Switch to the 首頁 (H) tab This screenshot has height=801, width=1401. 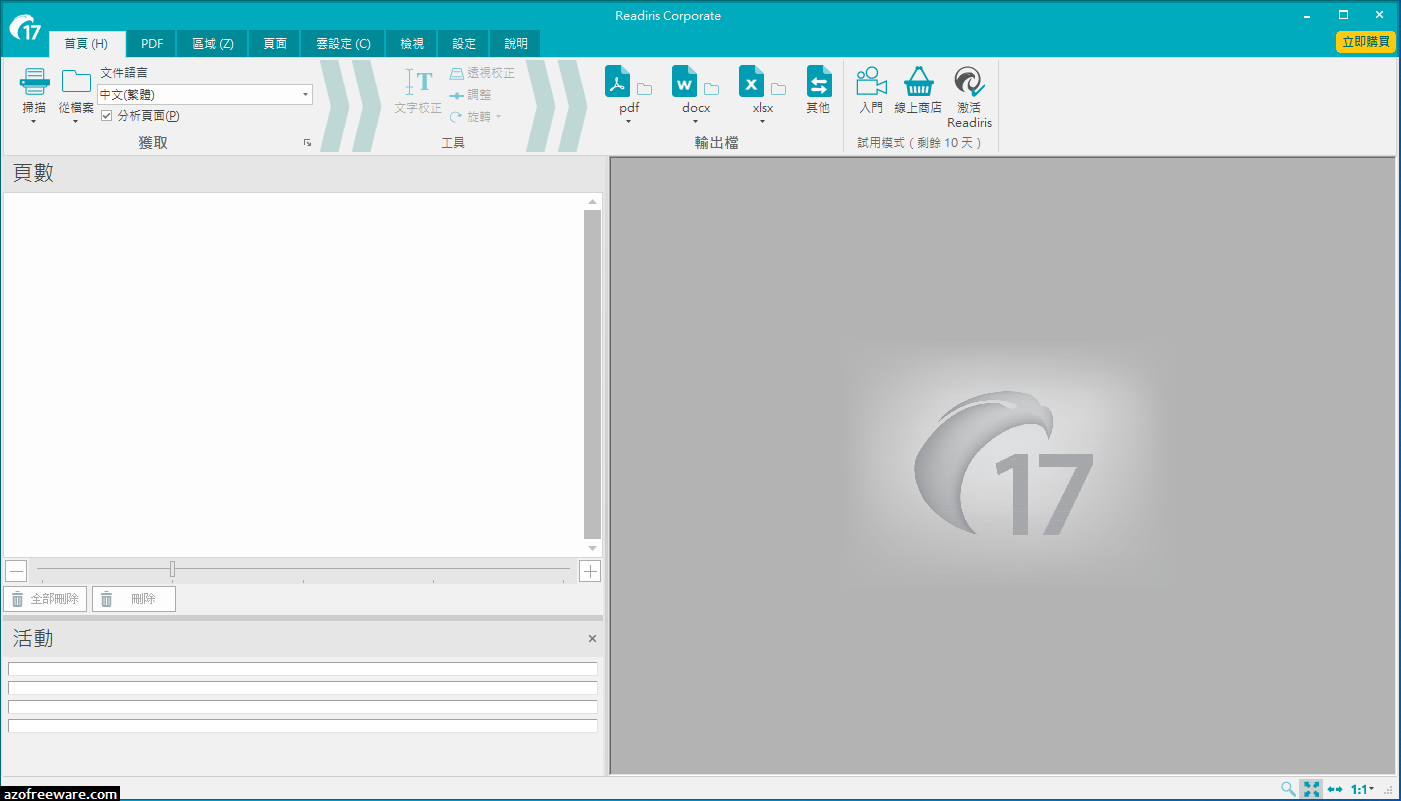pos(86,44)
